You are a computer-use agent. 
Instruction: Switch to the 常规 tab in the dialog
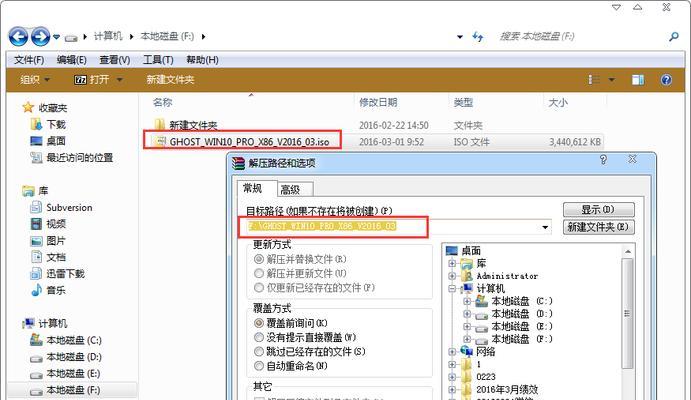click(x=257, y=189)
